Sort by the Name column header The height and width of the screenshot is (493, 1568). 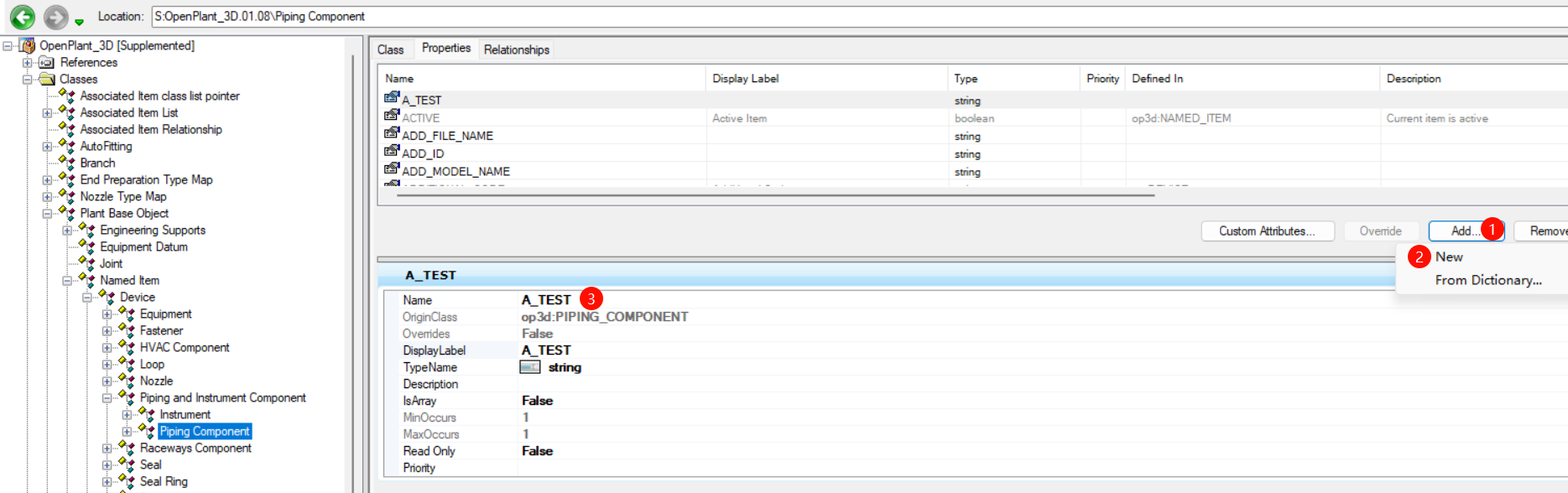pos(542,78)
